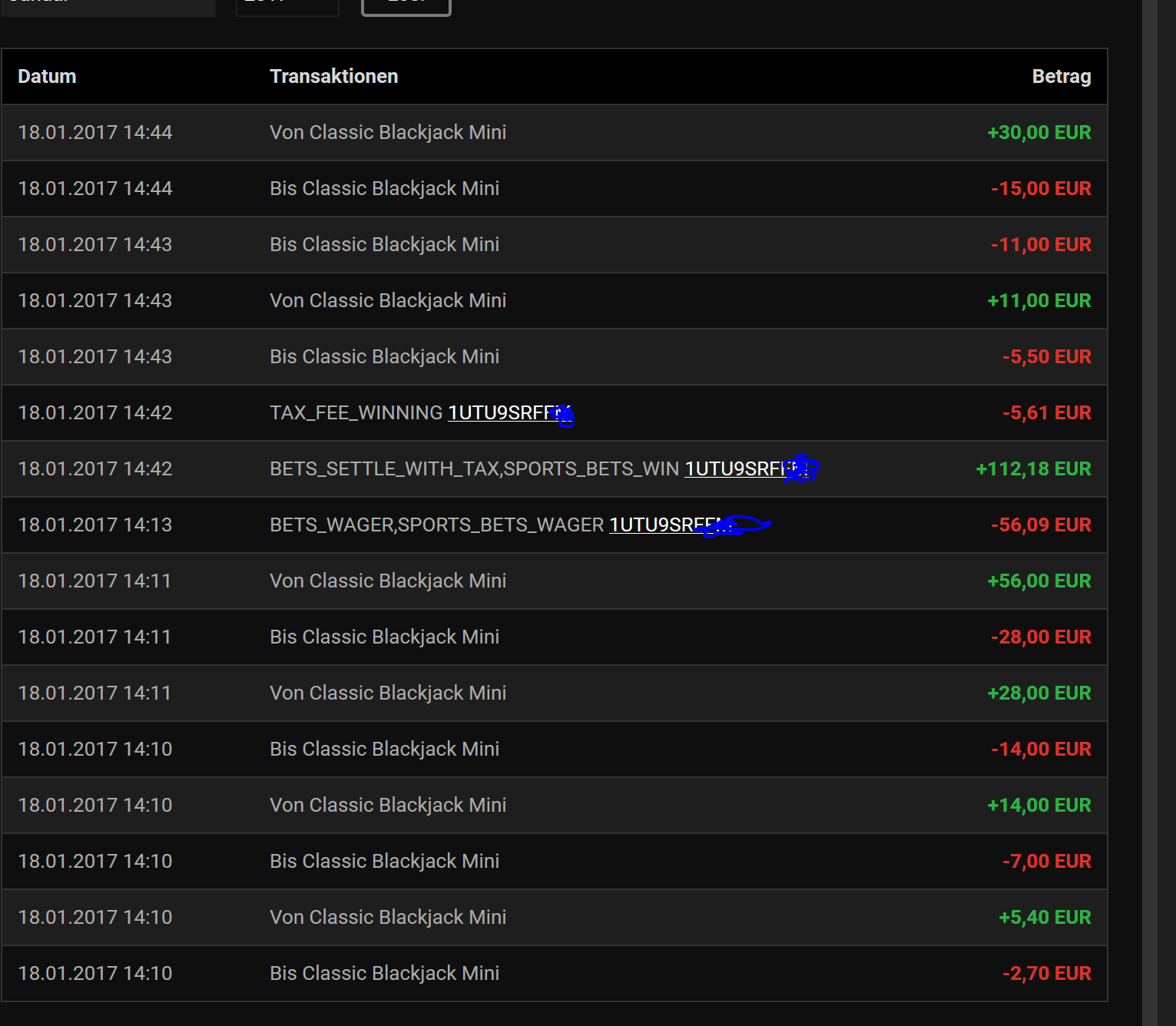
Task: Click date 18.01.2017 14:11 in -28,00 row
Action: pos(95,637)
